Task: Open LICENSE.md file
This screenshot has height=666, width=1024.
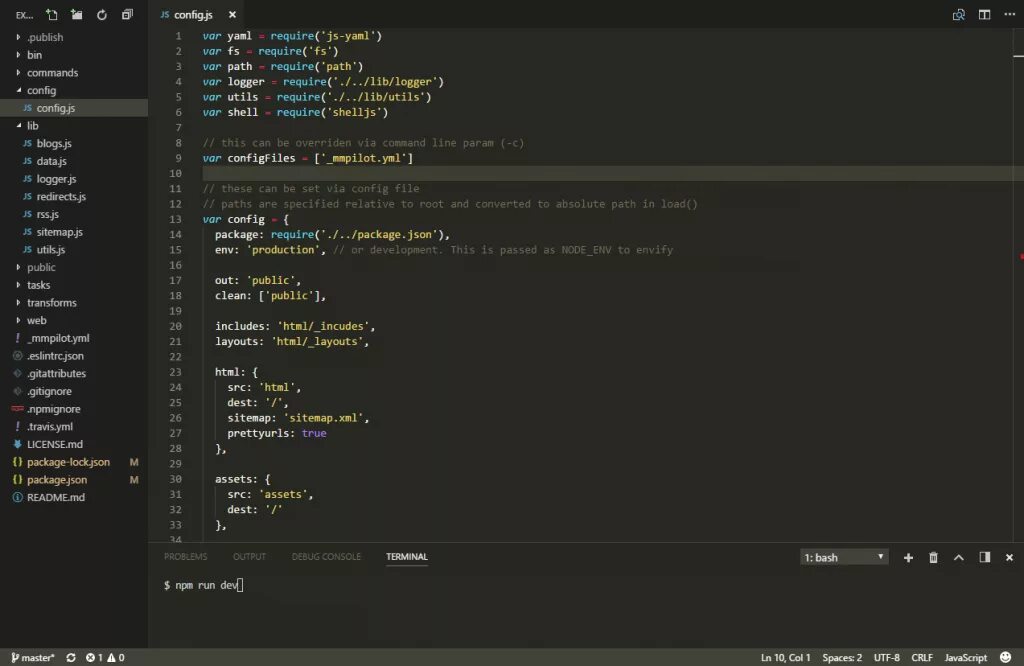Action: coord(74,444)
